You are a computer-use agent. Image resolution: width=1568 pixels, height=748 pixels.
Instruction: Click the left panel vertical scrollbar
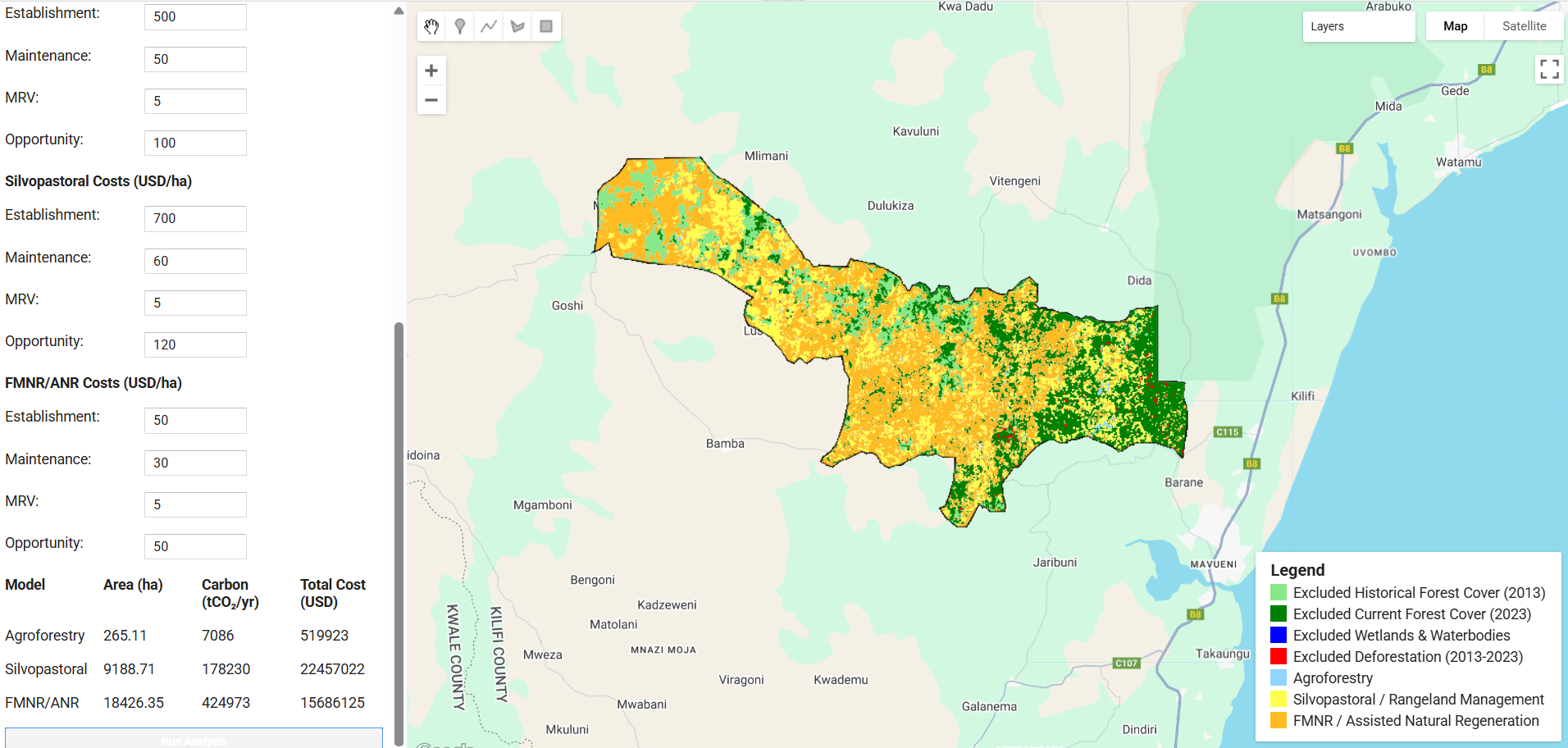click(x=399, y=533)
